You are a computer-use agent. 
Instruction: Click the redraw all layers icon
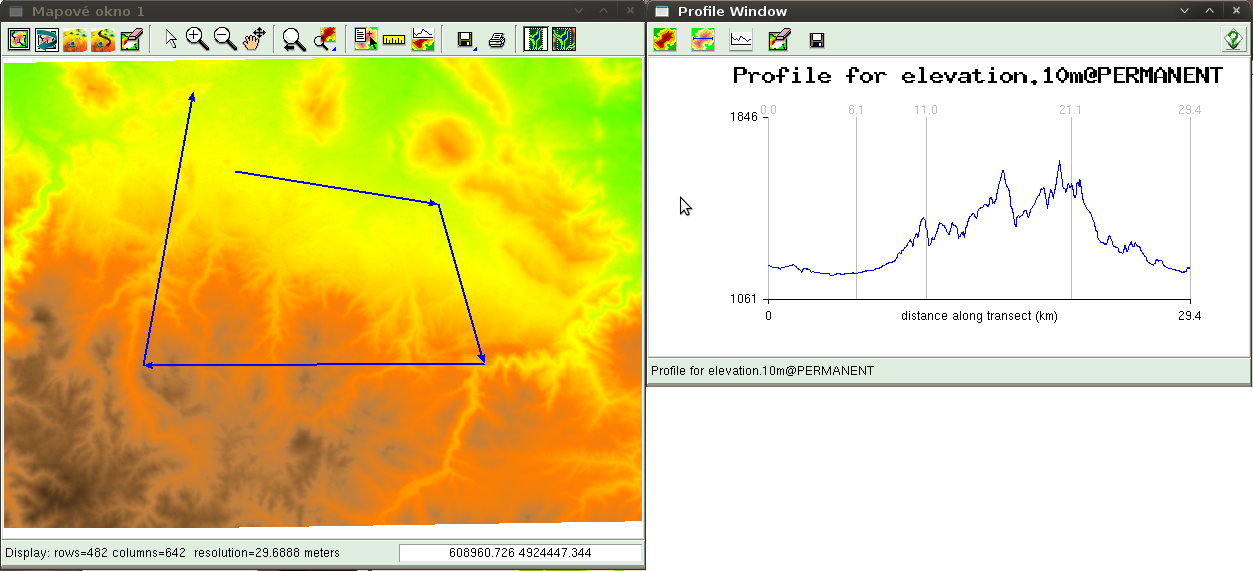pos(47,39)
